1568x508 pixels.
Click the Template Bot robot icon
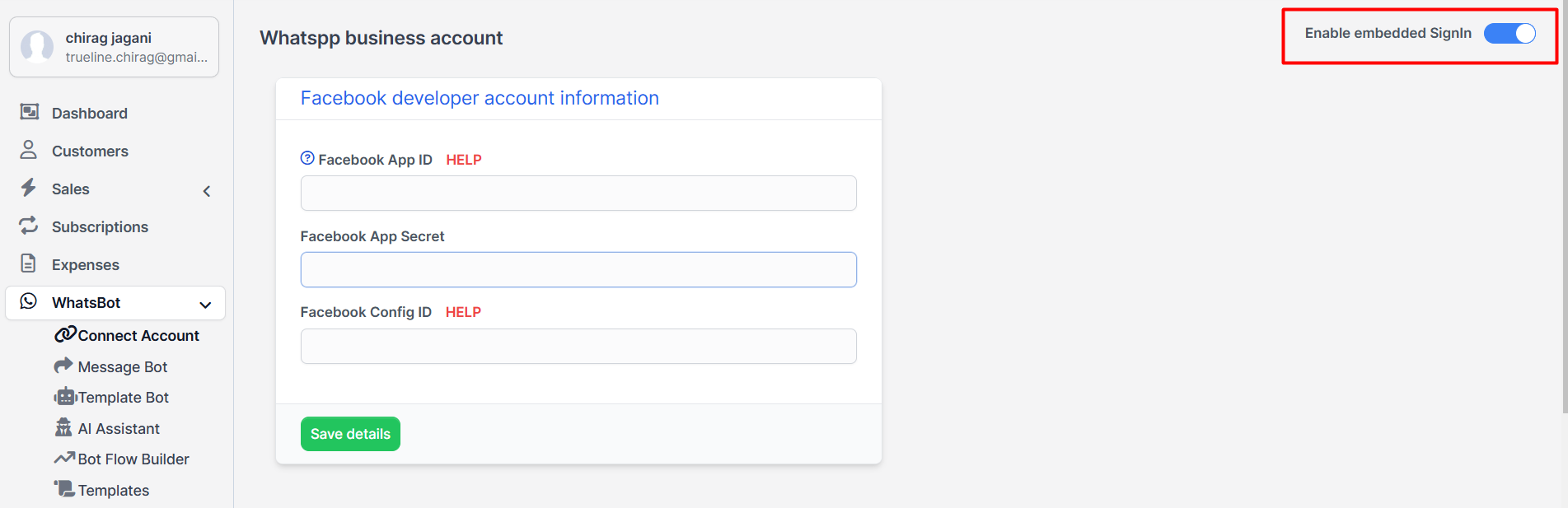point(65,397)
